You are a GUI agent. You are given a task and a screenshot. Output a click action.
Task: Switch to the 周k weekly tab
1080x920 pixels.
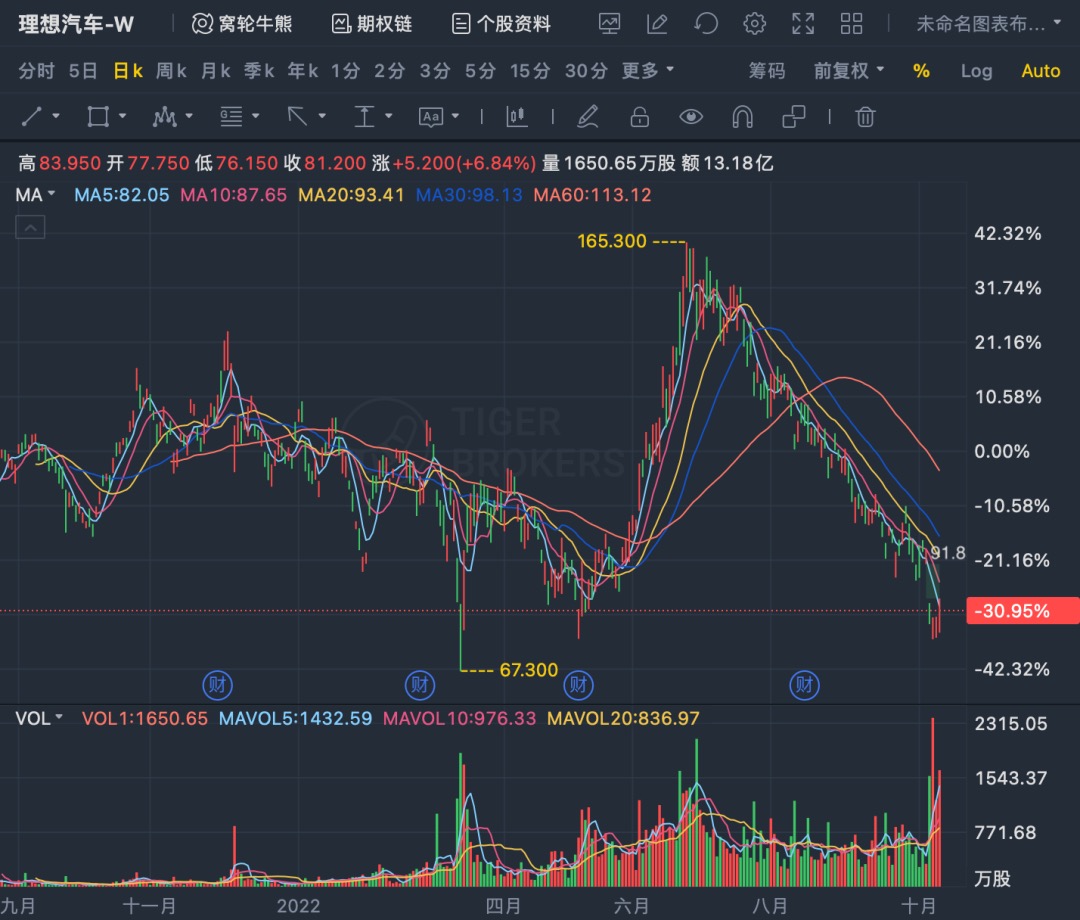click(x=171, y=71)
